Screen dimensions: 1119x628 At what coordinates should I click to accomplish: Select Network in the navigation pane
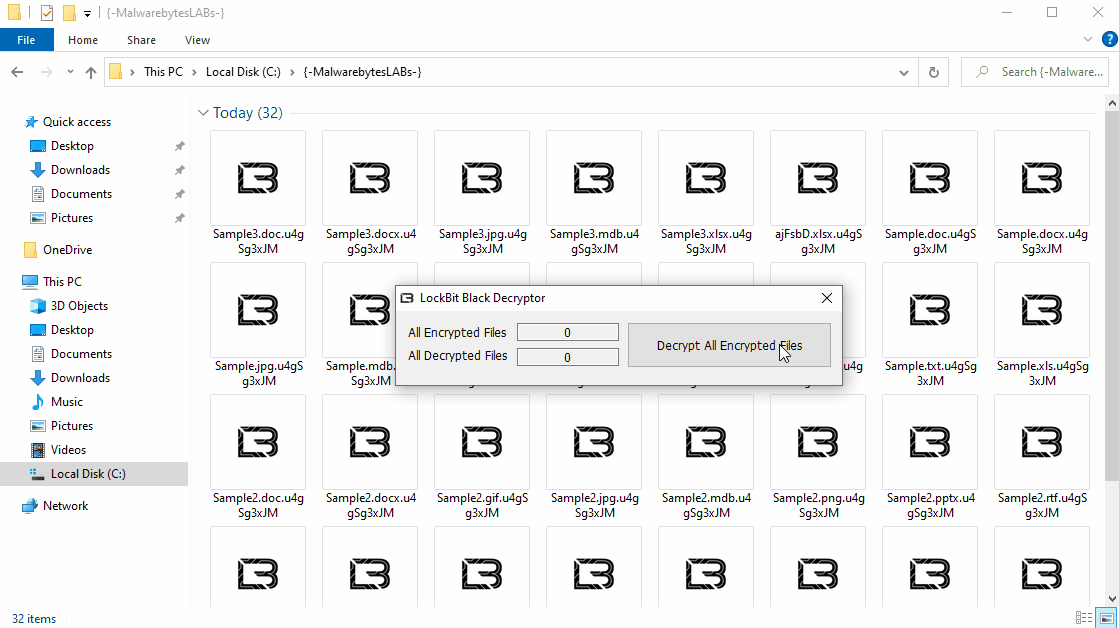65,506
